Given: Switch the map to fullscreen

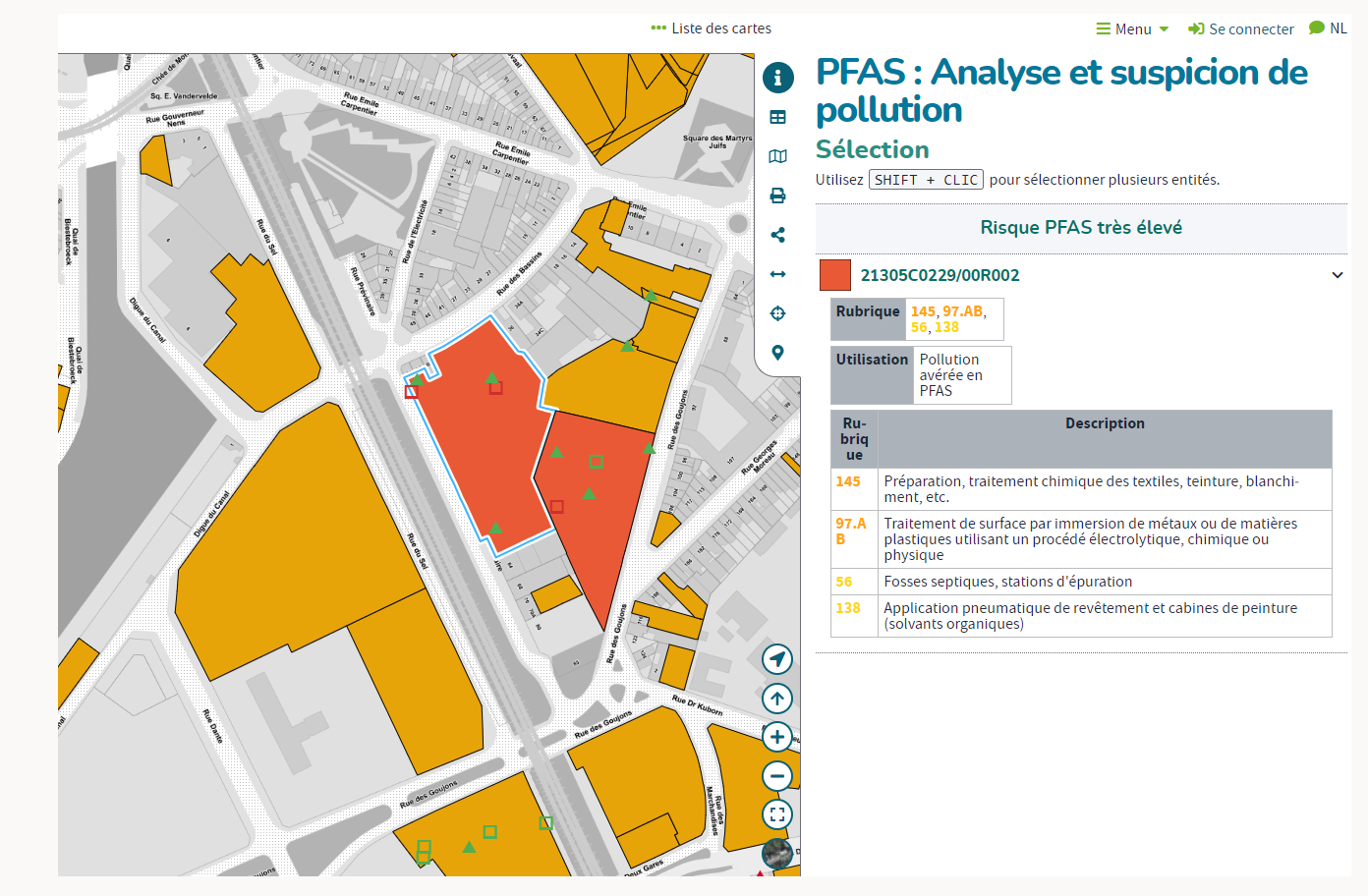Looking at the screenshot, I should click(x=777, y=814).
